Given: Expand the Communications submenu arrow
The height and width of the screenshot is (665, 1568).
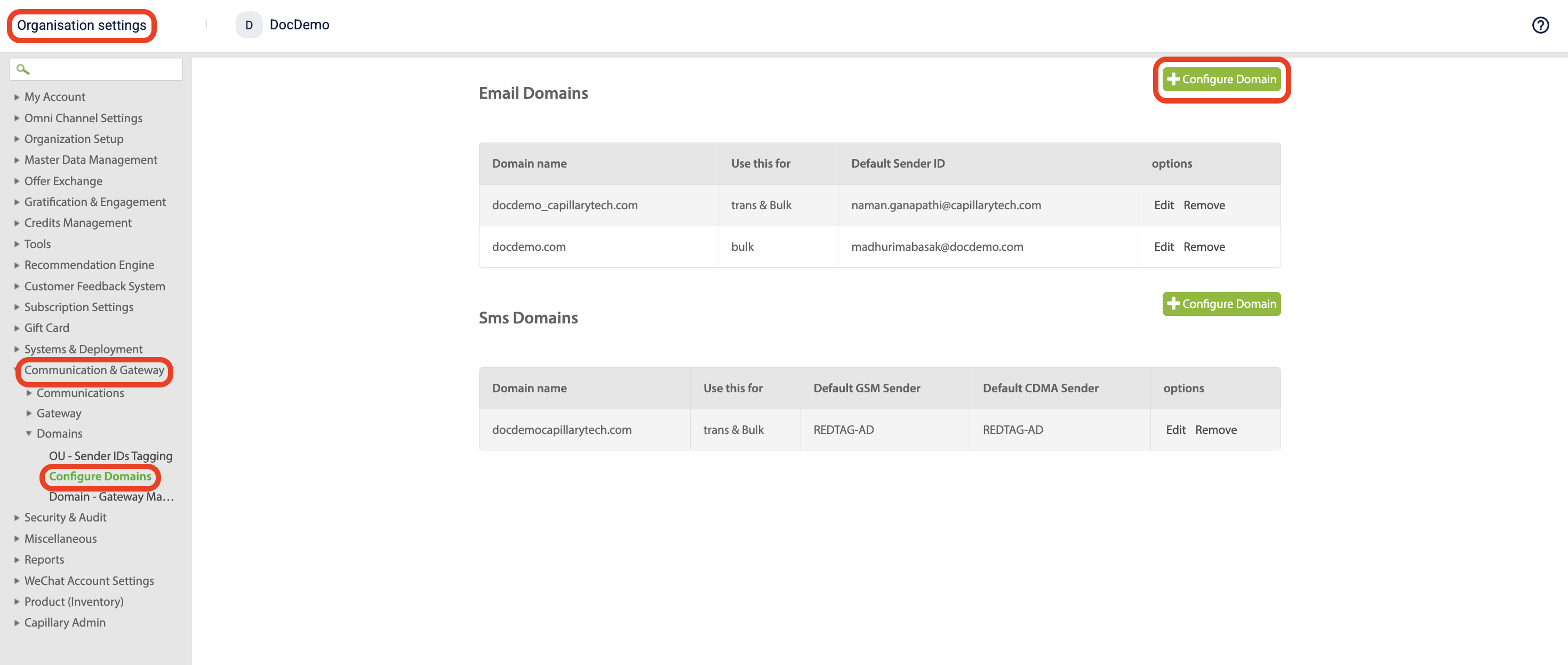Looking at the screenshot, I should coord(29,393).
